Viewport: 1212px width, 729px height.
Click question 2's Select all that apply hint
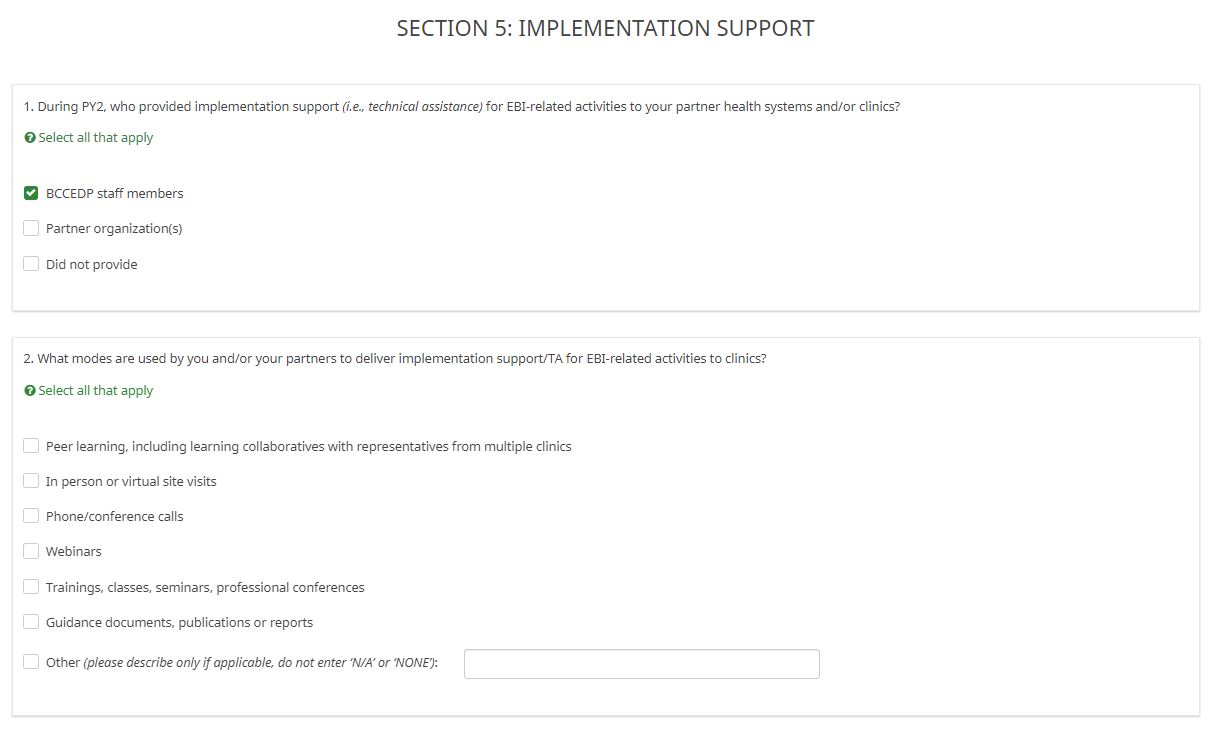[96, 391]
